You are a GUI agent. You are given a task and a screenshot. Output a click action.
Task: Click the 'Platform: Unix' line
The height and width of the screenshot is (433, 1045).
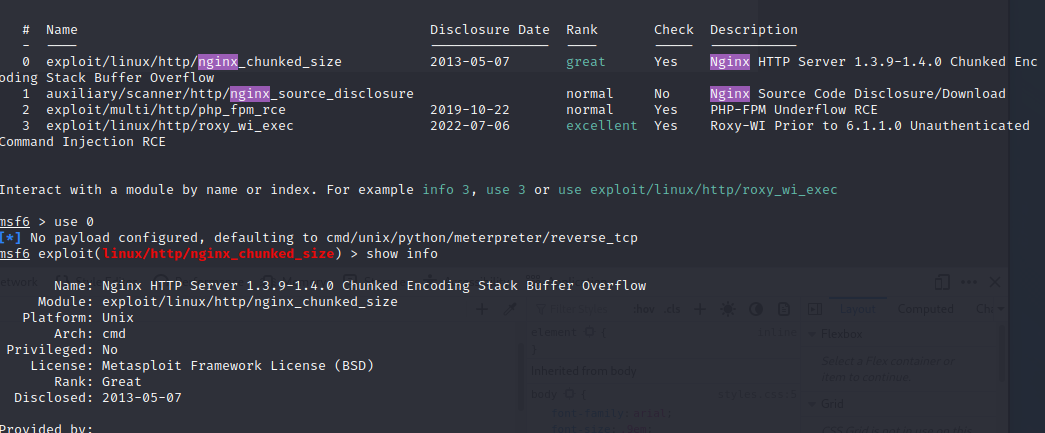(78, 318)
